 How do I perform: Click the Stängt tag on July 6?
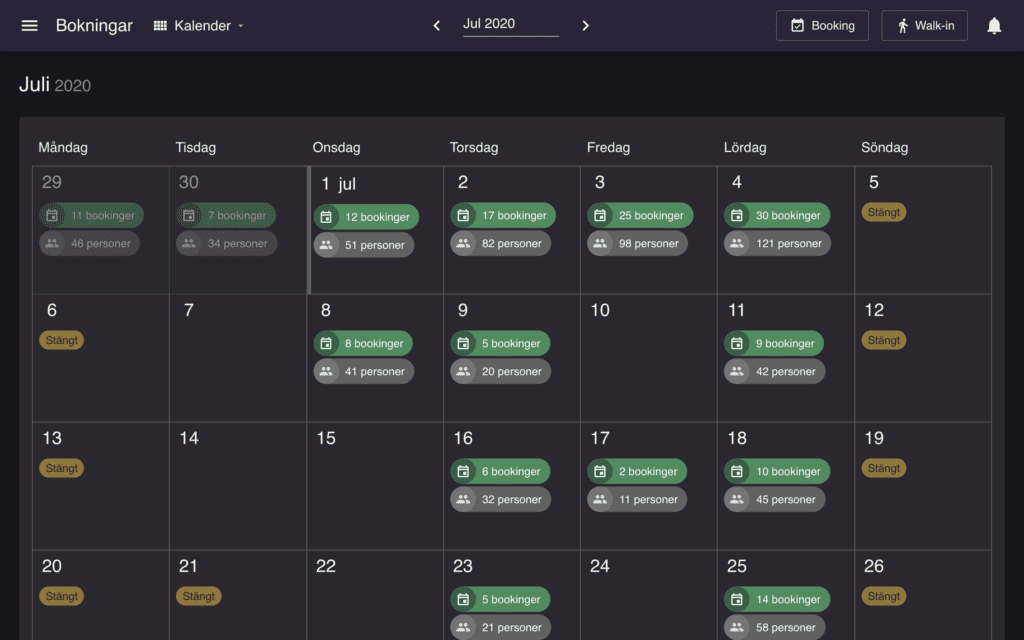click(61, 340)
